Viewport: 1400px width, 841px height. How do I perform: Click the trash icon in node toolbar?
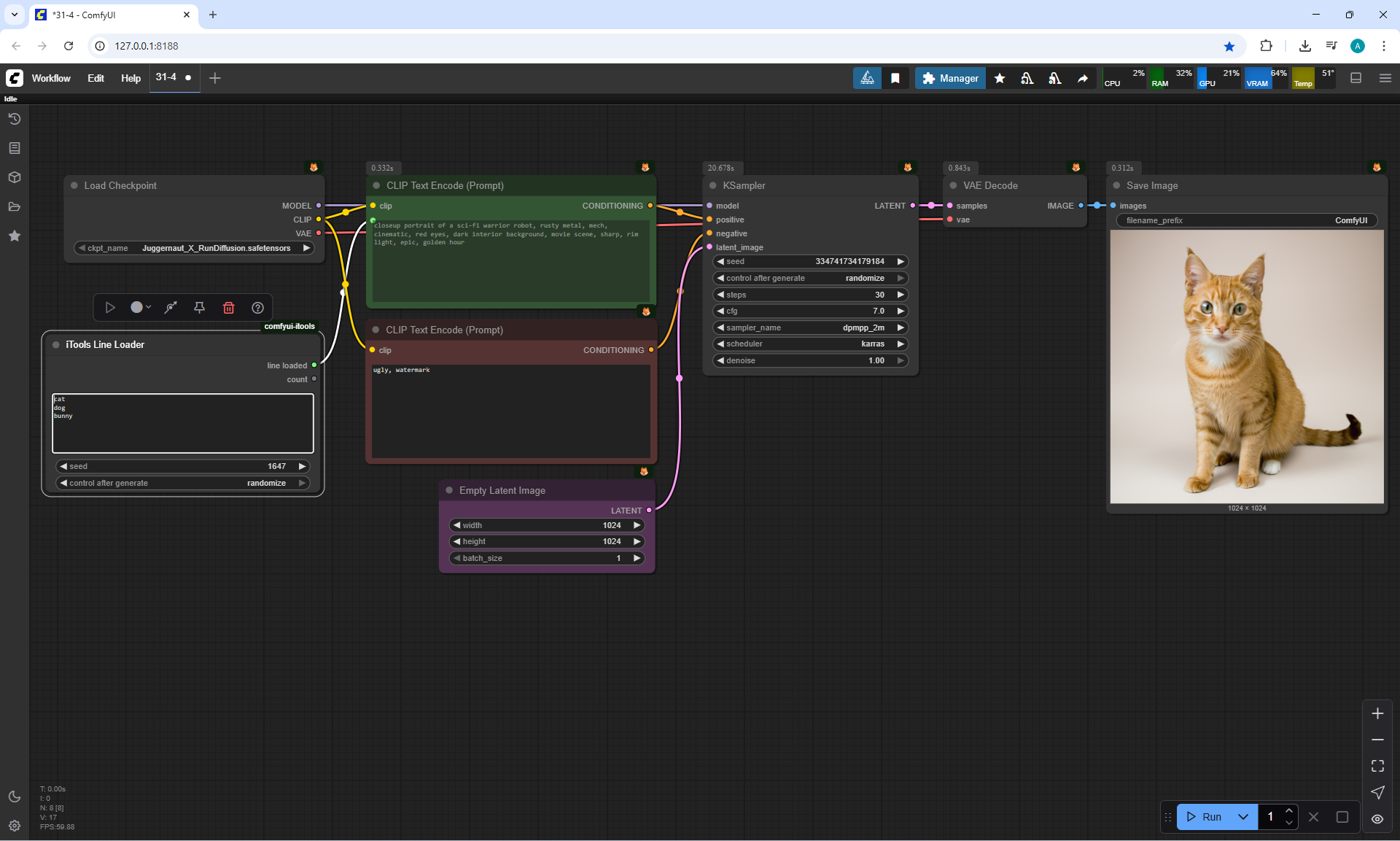pos(228,308)
